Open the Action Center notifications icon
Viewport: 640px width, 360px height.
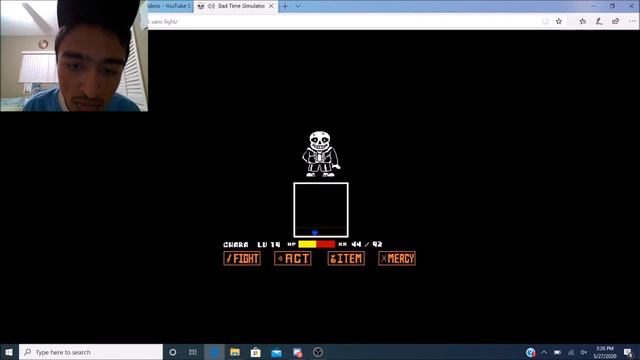[628, 352]
